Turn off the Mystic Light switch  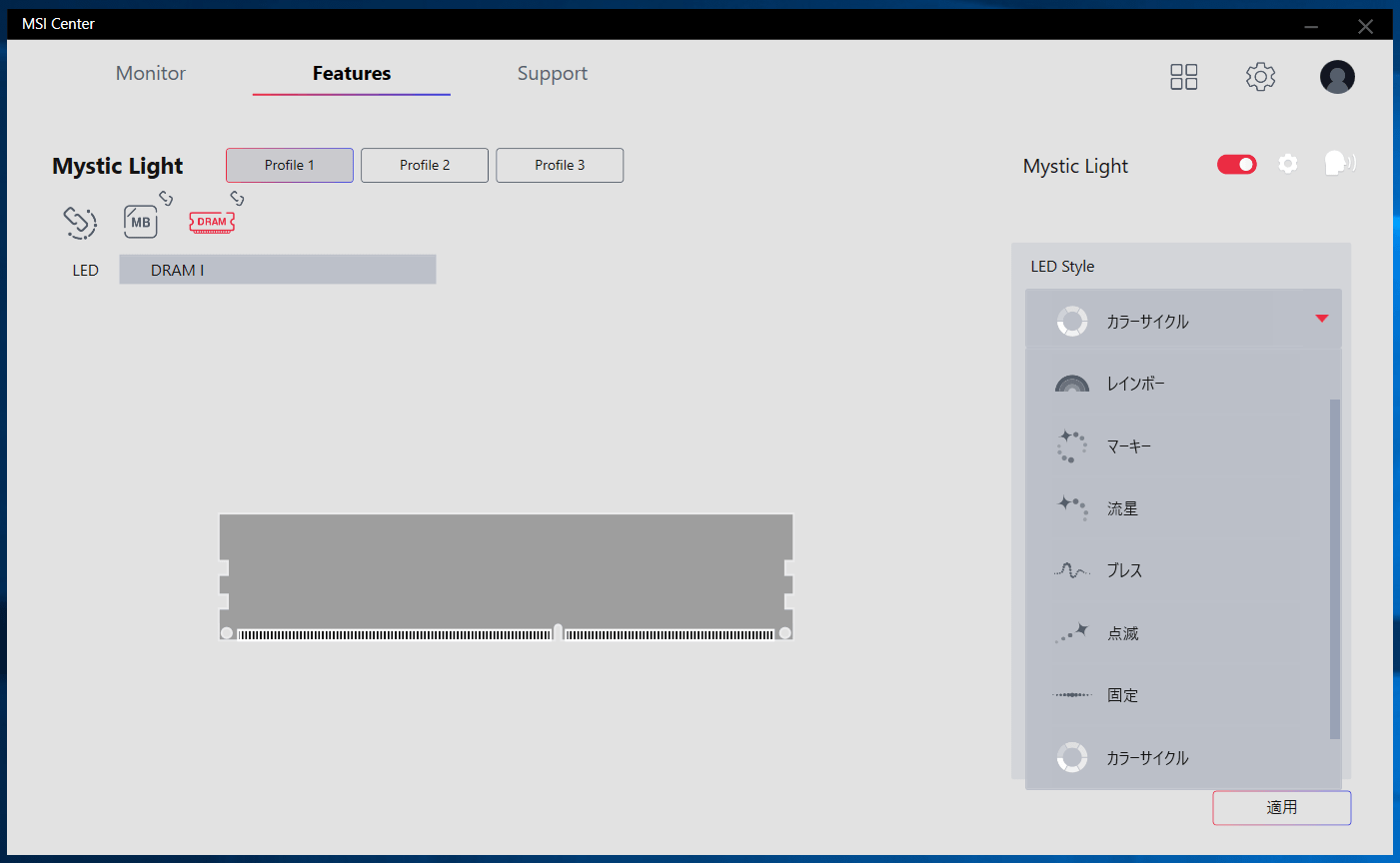1237,164
